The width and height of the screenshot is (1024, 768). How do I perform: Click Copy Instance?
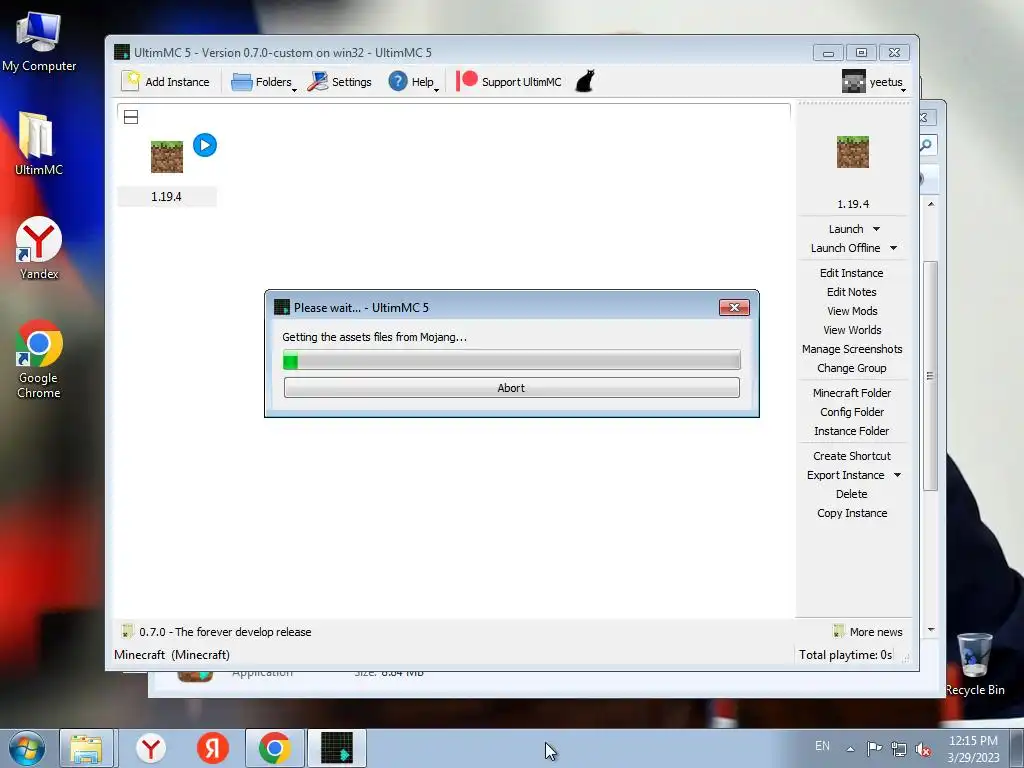852,513
